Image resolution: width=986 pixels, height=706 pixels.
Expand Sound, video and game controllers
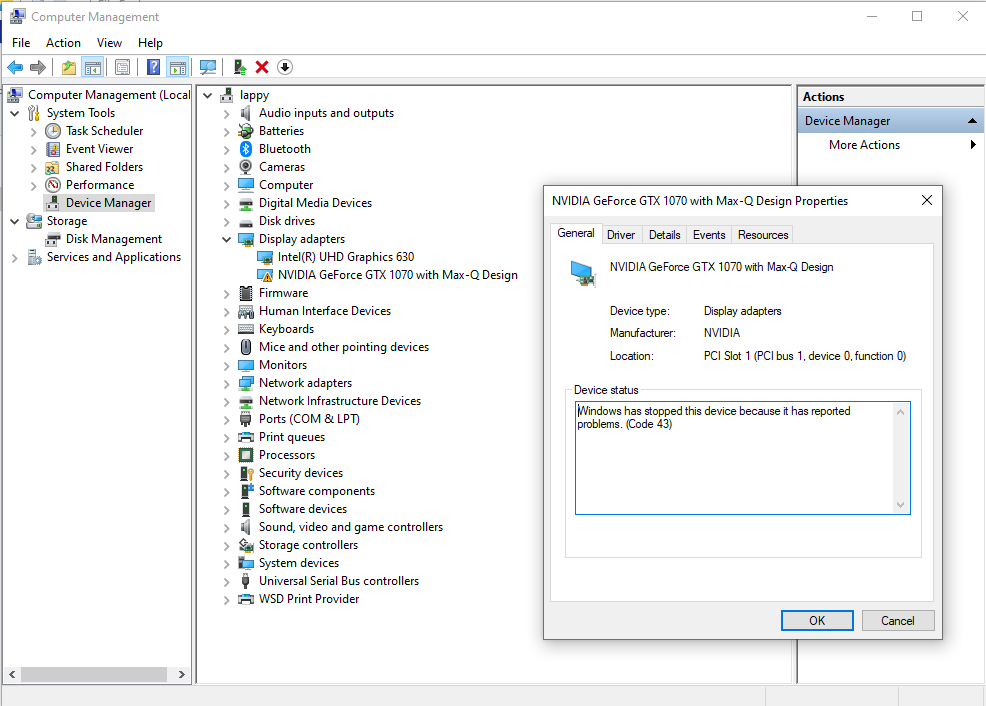(x=226, y=528)
